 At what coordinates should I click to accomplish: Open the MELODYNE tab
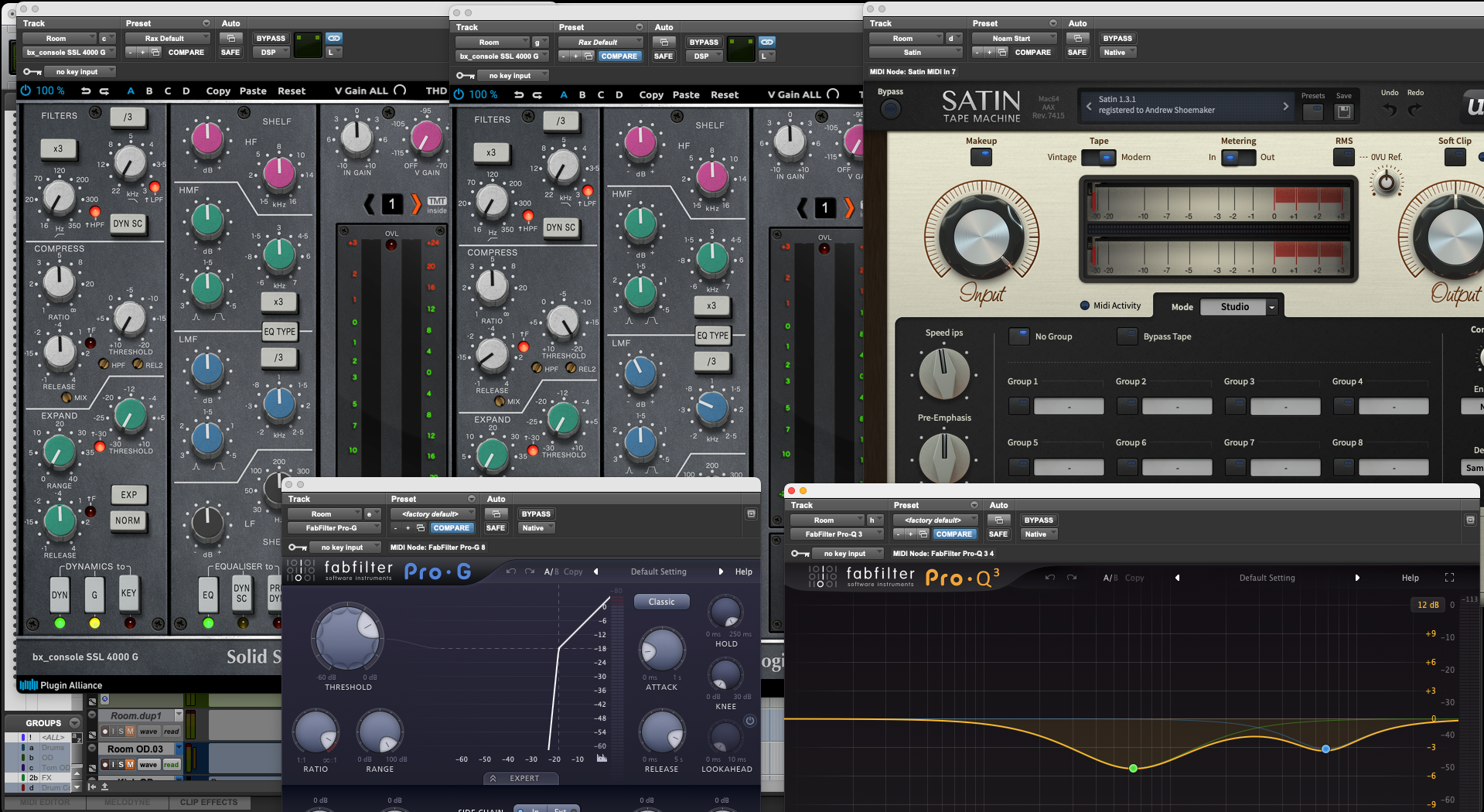point(128,802)
